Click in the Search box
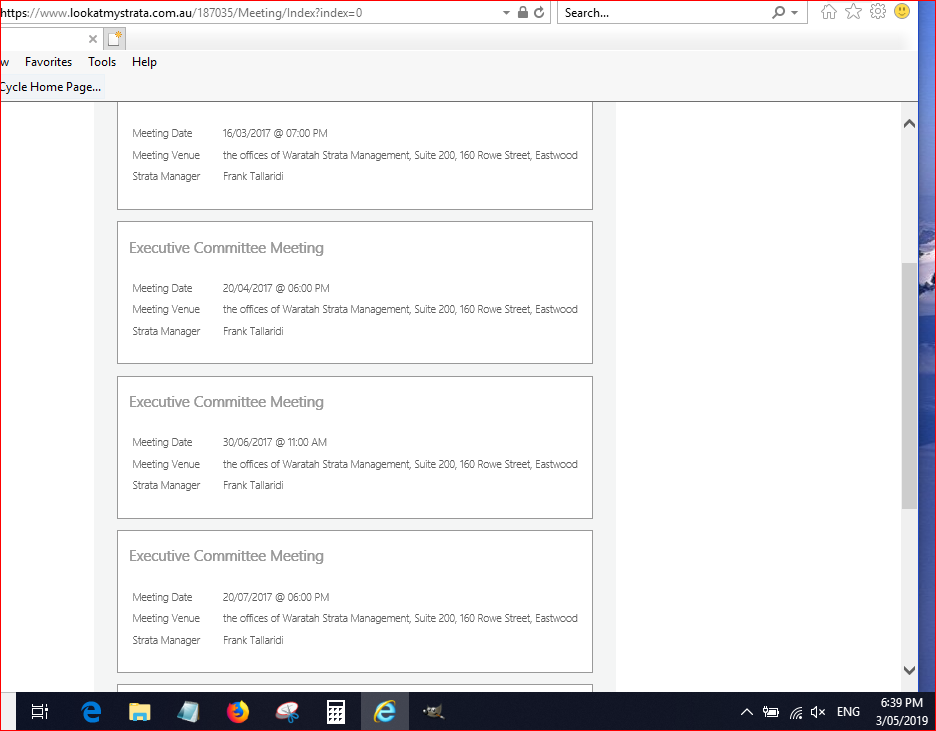Image resolution: width=936 pixels, height=731 pixels. pyautogui.click(x=666, y=13)
